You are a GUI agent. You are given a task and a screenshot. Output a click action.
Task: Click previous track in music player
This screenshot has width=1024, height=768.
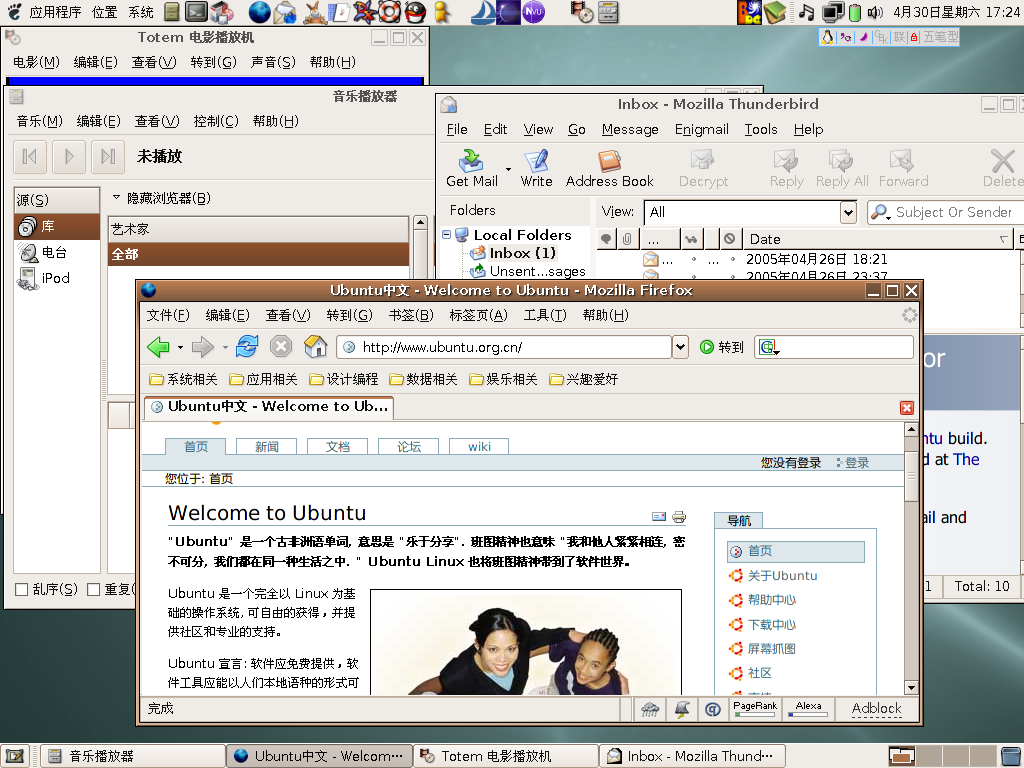pos(29,156)
